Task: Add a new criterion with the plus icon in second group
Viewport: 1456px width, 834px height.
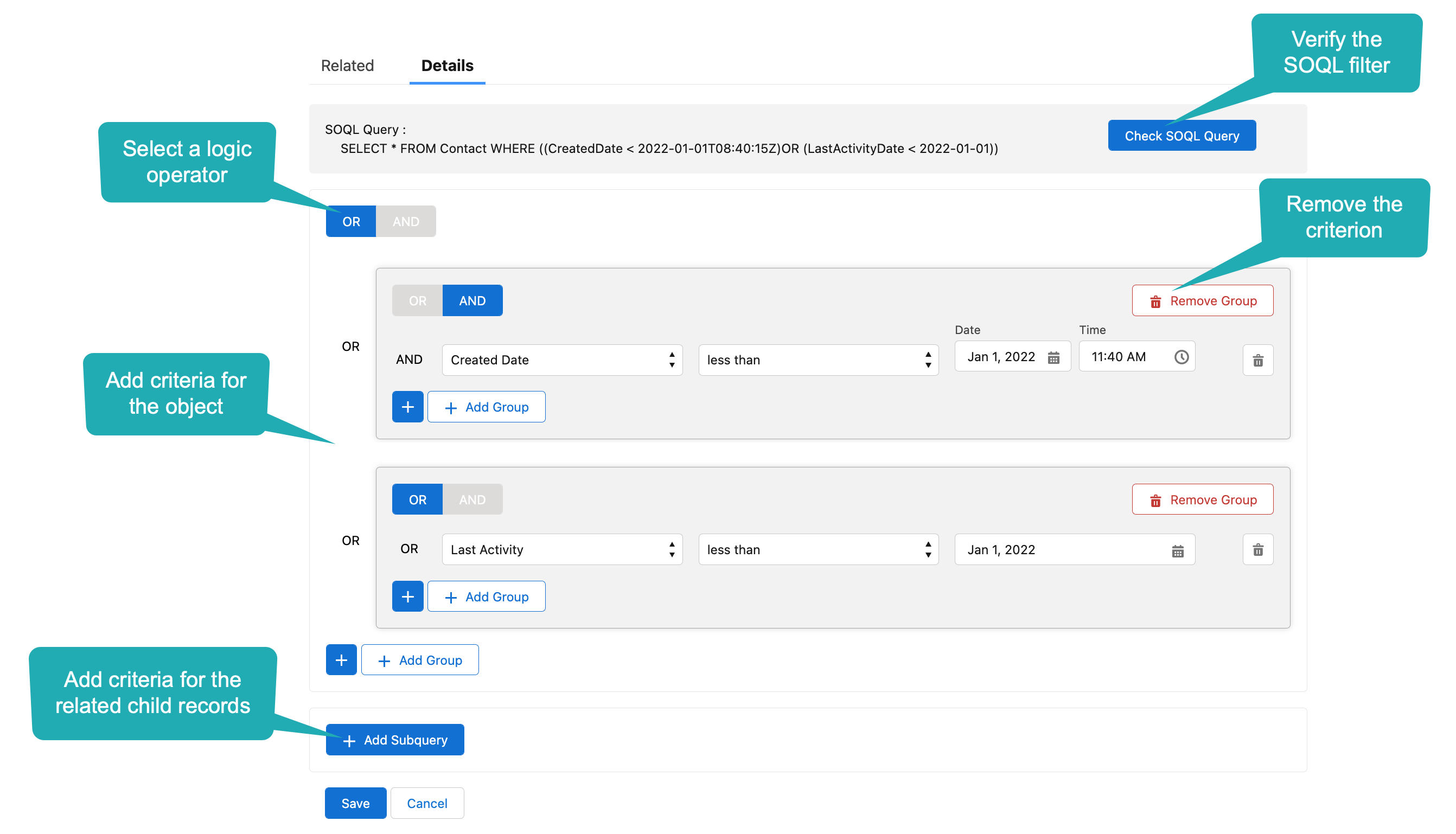Action: coord(407,596)
